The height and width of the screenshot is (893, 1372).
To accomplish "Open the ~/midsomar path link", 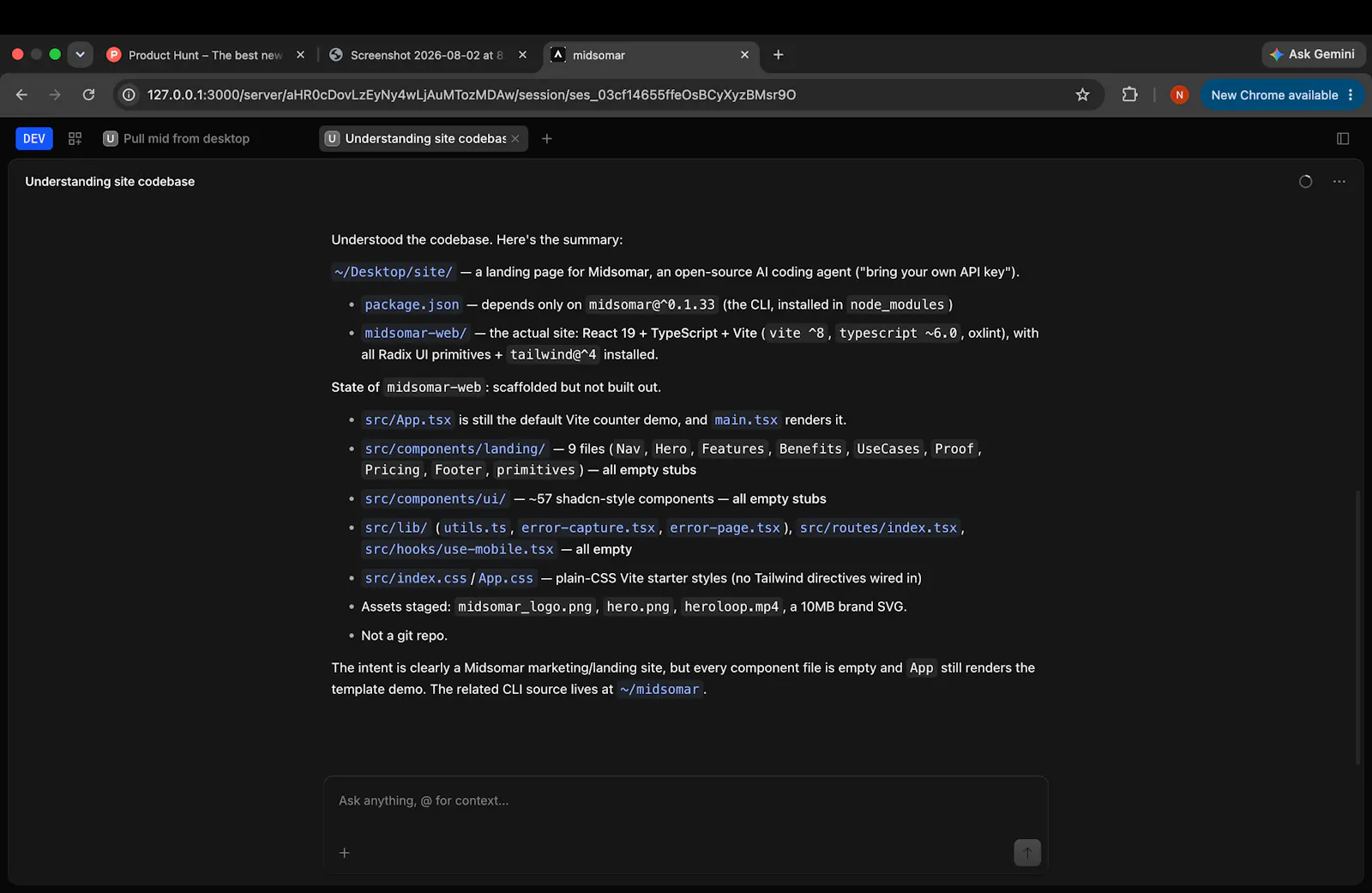I will tap(659, 690).
